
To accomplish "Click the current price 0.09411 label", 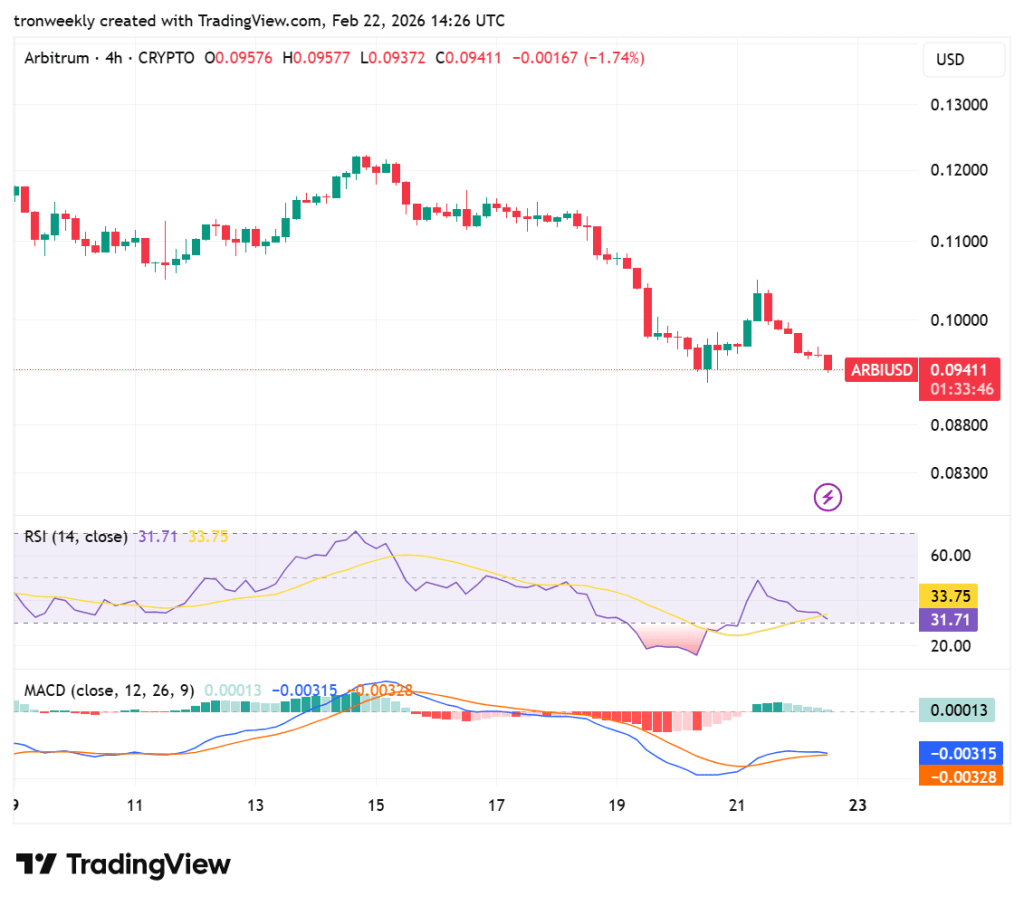I will 959,370.
